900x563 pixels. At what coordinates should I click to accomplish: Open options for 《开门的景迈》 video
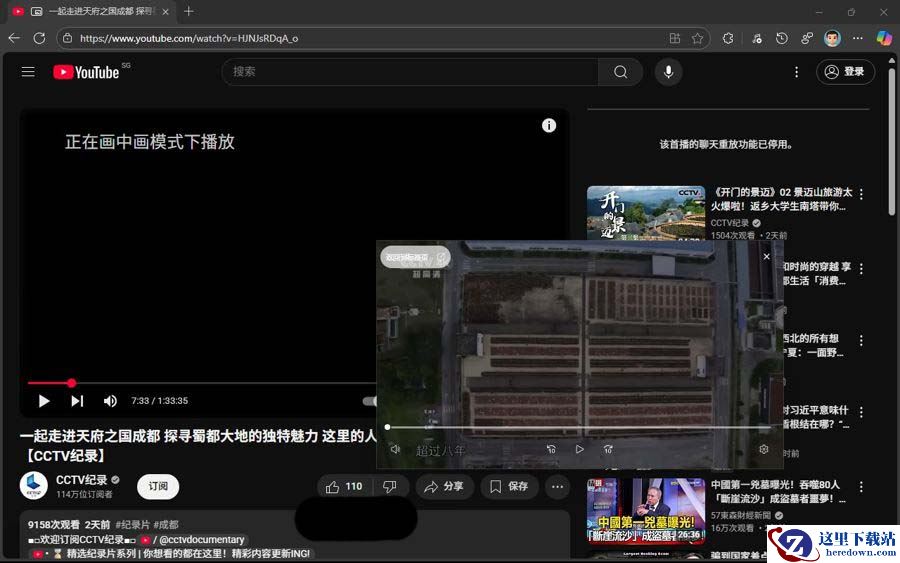(x=861, y=194)
